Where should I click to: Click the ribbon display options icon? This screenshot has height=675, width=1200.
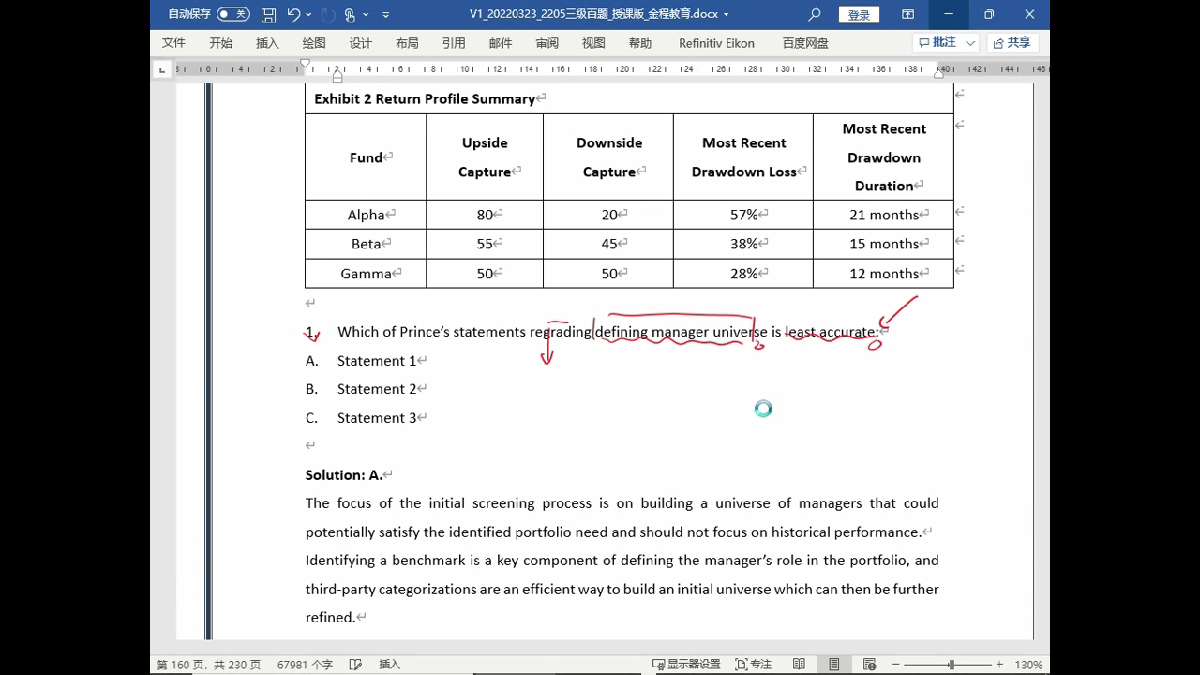[908, 15]
